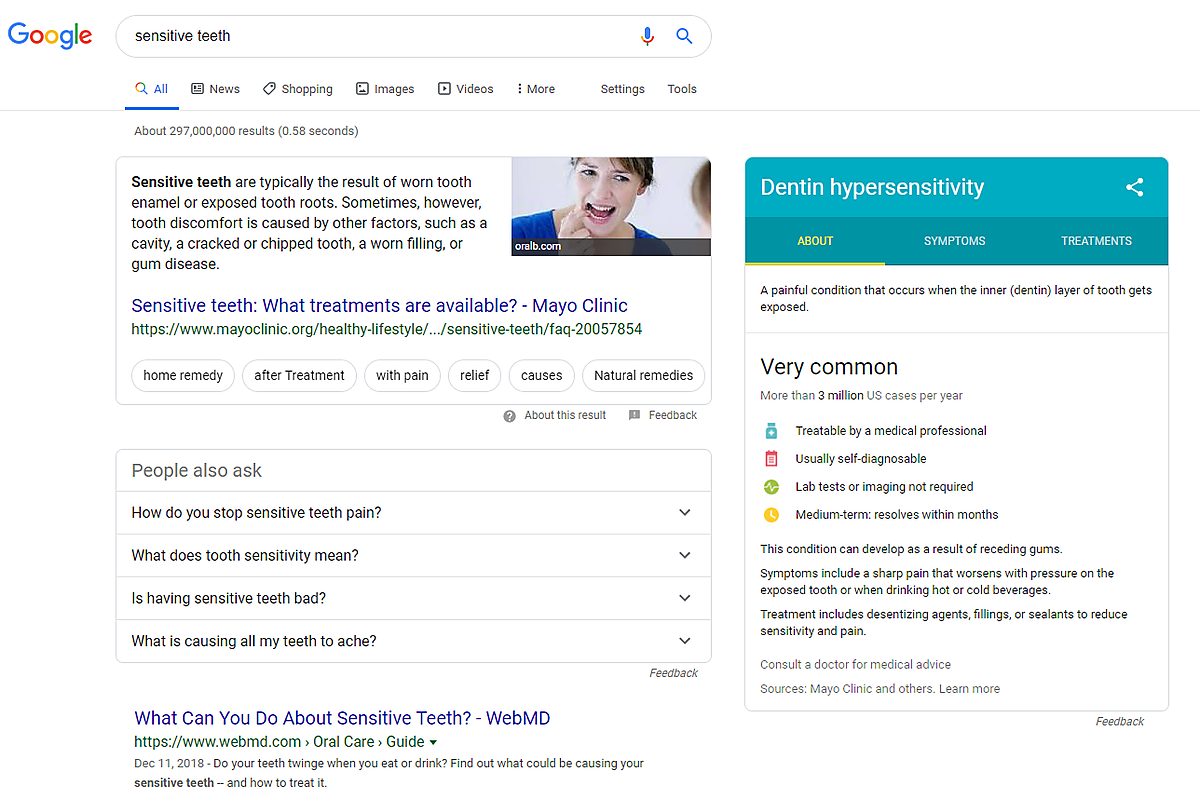Open the Tools option
This screenshot has height=799, width=1200.
[x=682, y=89]
